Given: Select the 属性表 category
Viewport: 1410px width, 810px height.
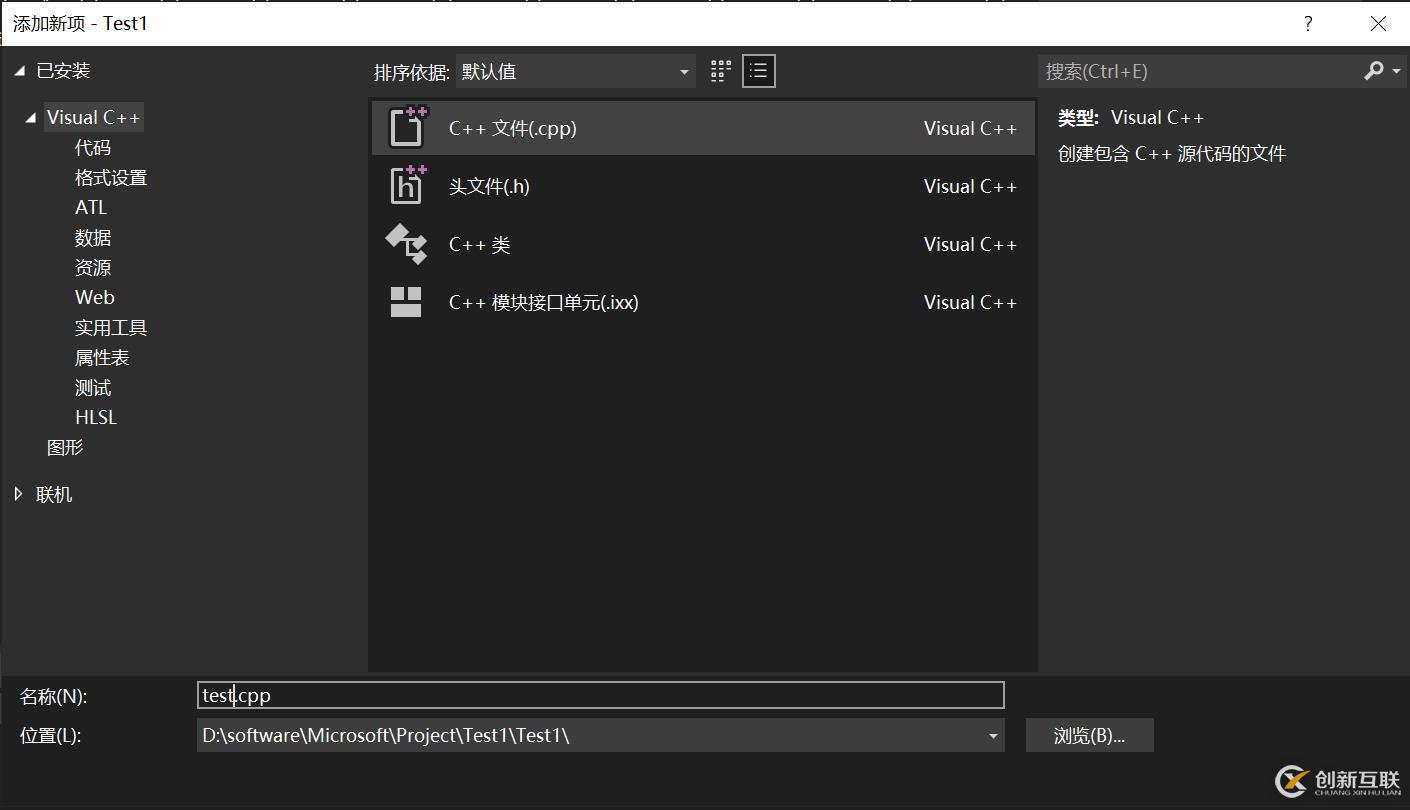Looking at the screenshot, I should pyautogui.click(x=102, y=358).
